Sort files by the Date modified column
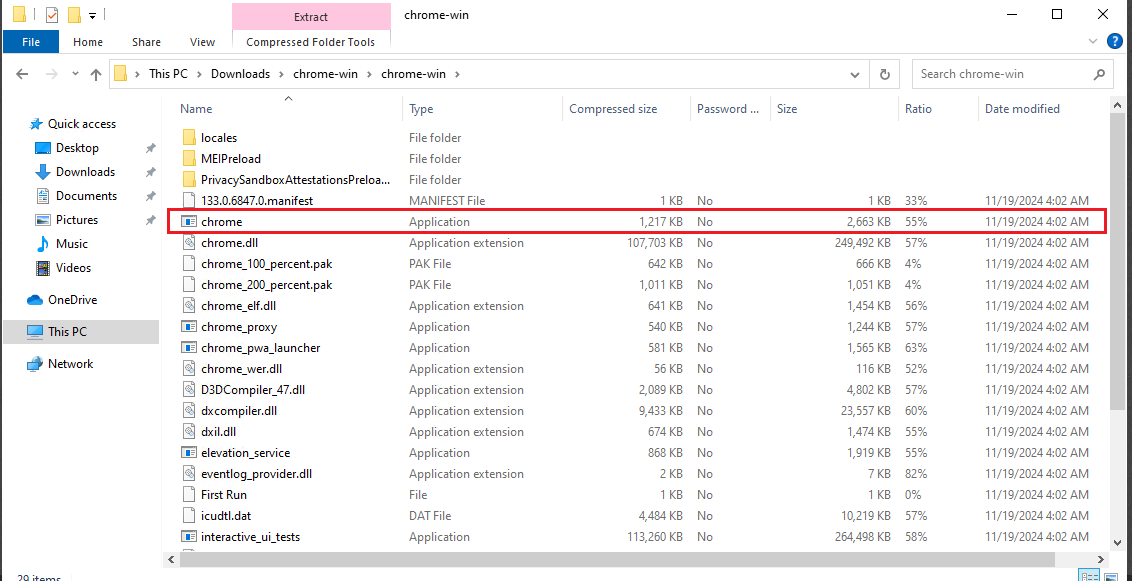 tap(1022, 108)
